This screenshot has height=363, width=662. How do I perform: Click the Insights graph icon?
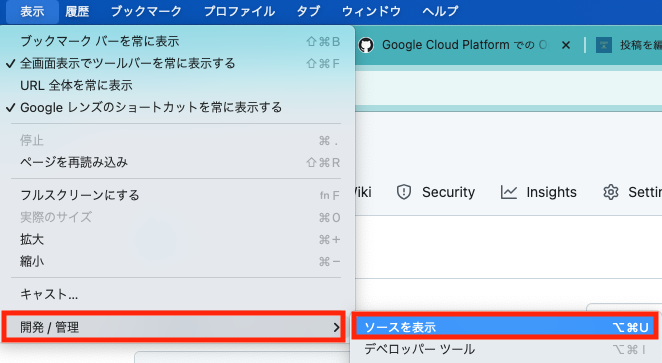(508, 192)
